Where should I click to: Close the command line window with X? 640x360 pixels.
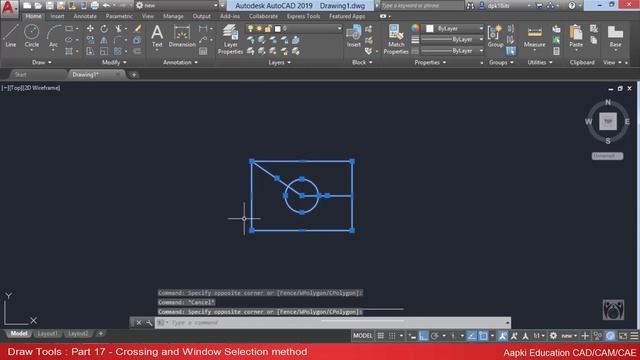(x=139, y=323)
